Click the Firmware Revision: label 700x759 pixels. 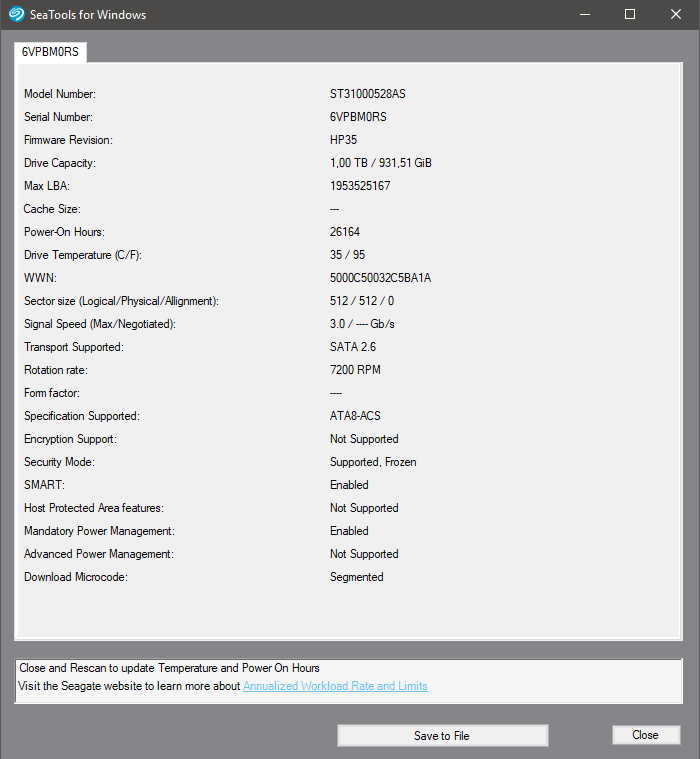[68, 140]
